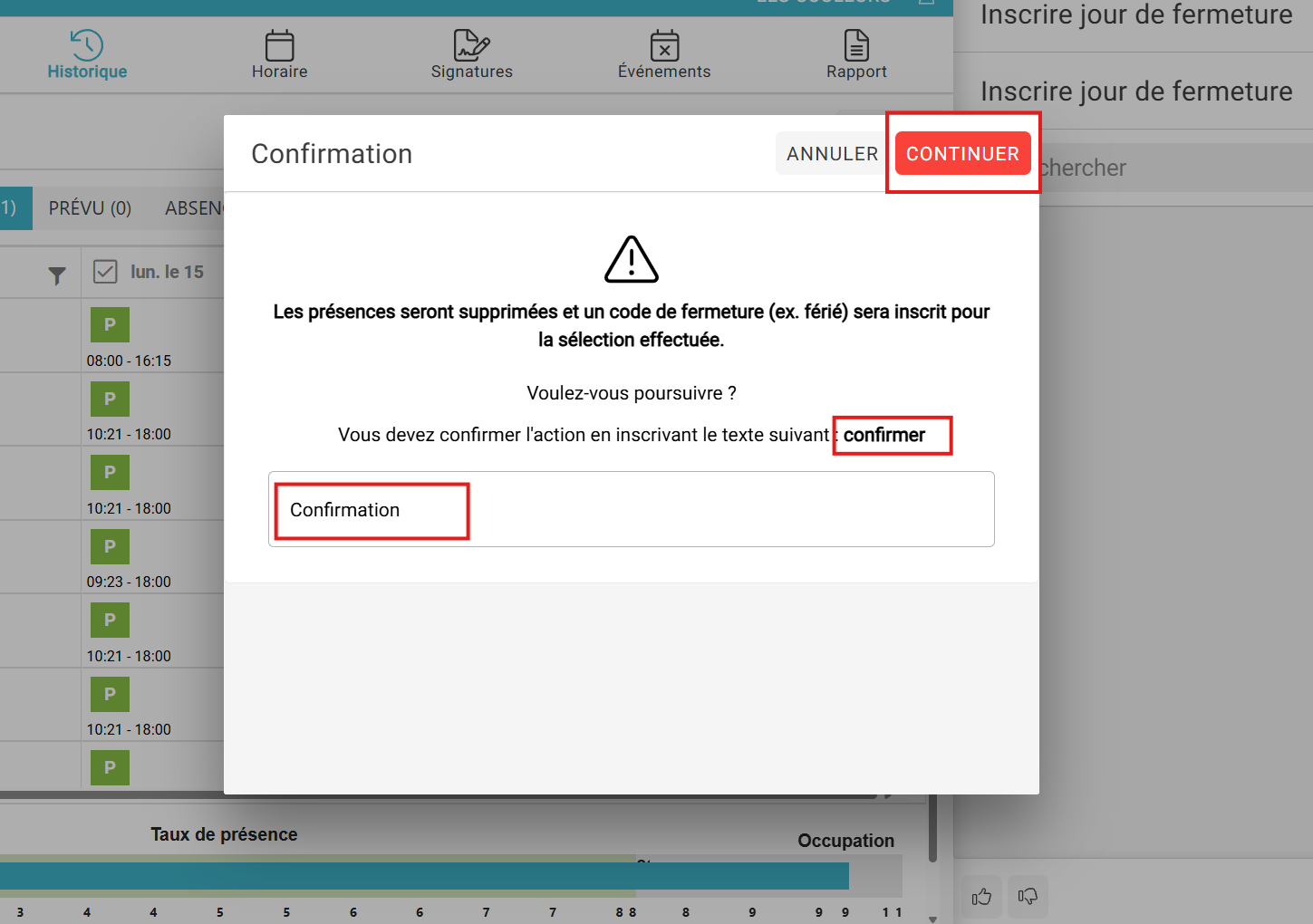
Task: Click the second Inscrire jour de fermeture item
Action: [1135, 91]
